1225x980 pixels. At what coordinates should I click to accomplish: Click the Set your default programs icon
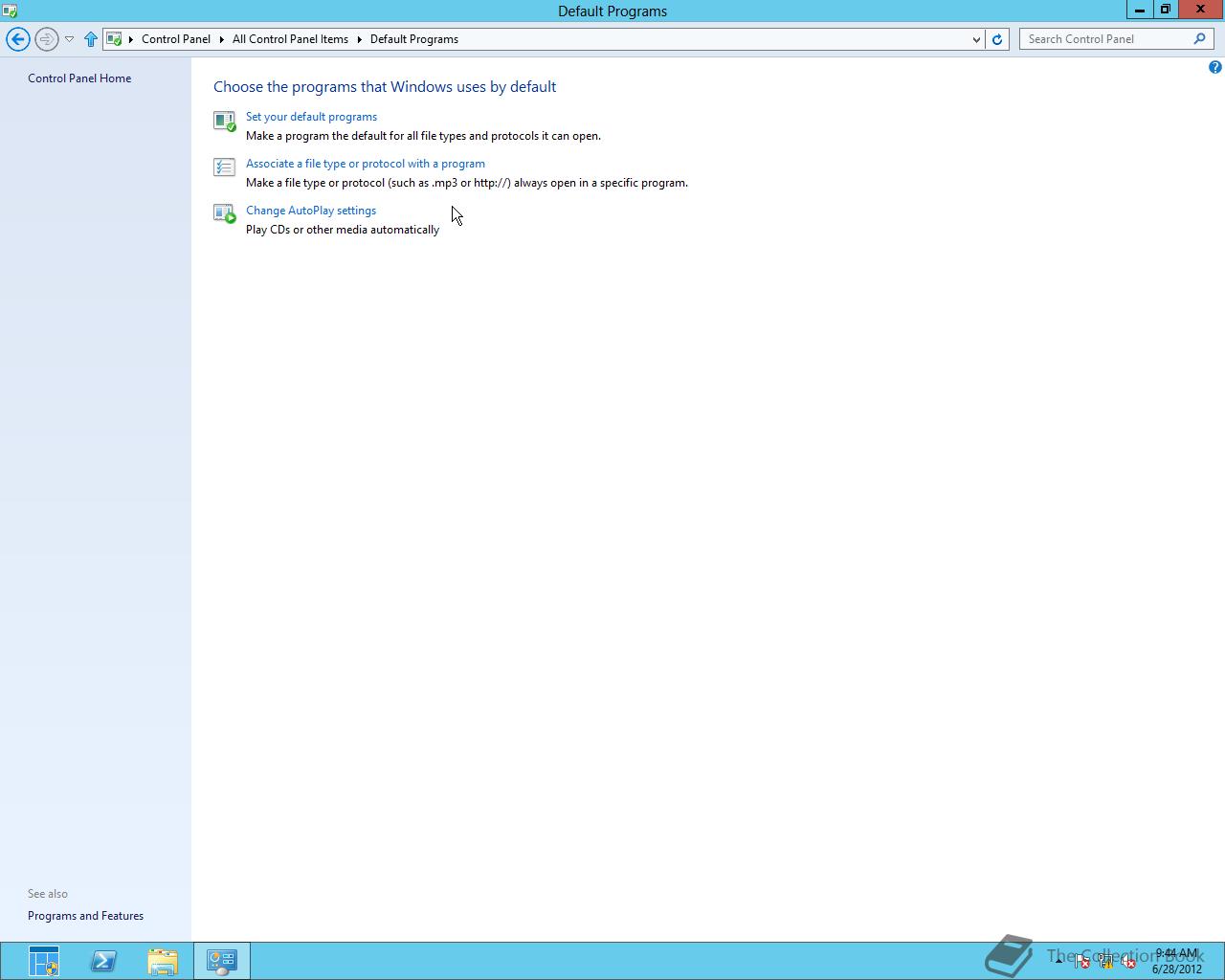point(224,121)
